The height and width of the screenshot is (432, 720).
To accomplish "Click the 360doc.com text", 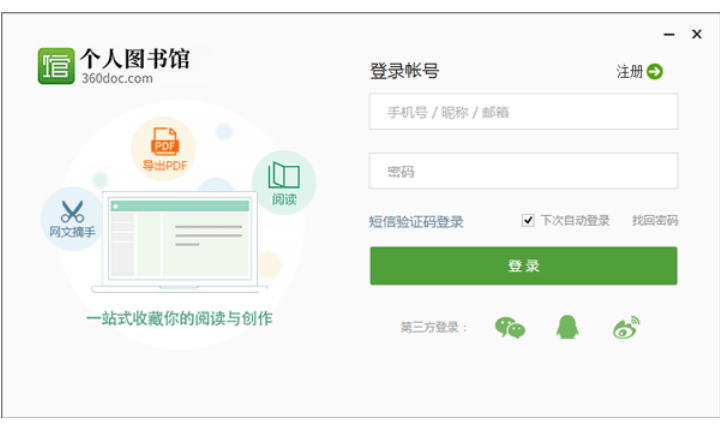I will click(x=117, y=79).
